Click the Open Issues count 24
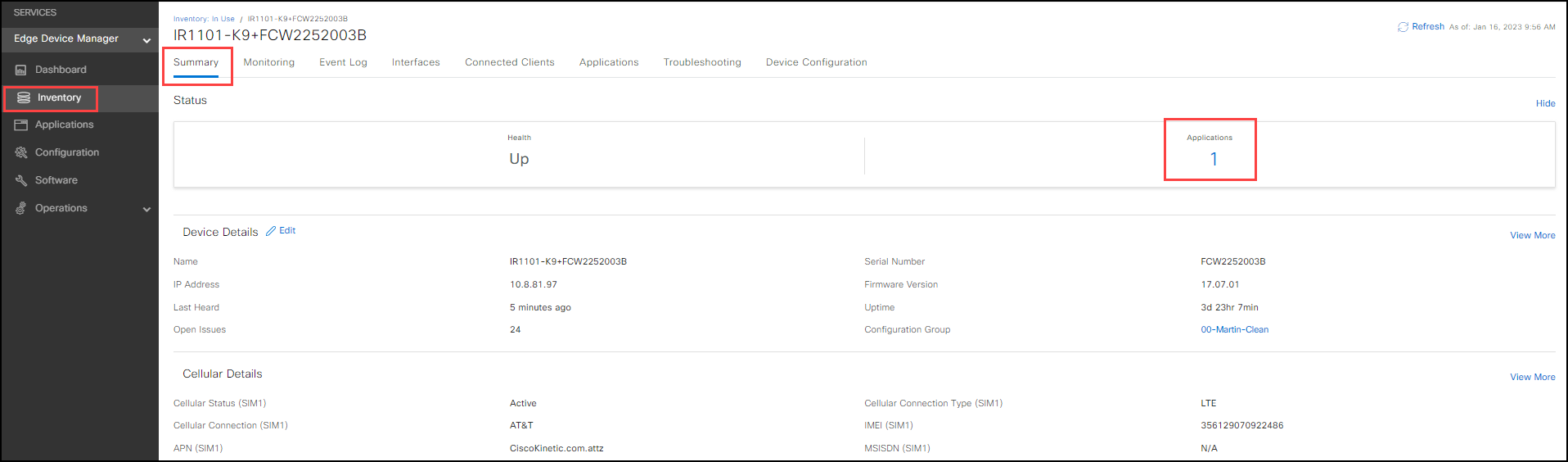 515,330
